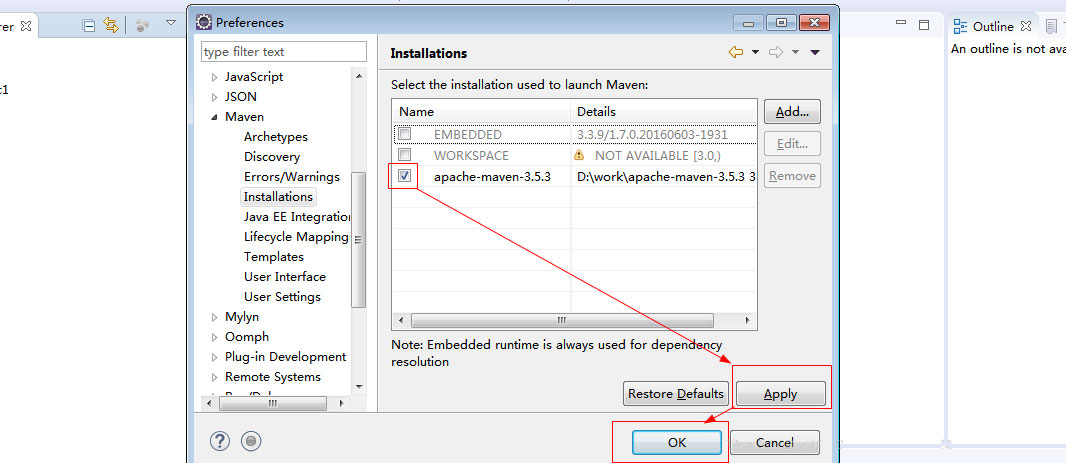Expand the Remote Systems tree node
1066x463 pixels.
coord(214,377)
